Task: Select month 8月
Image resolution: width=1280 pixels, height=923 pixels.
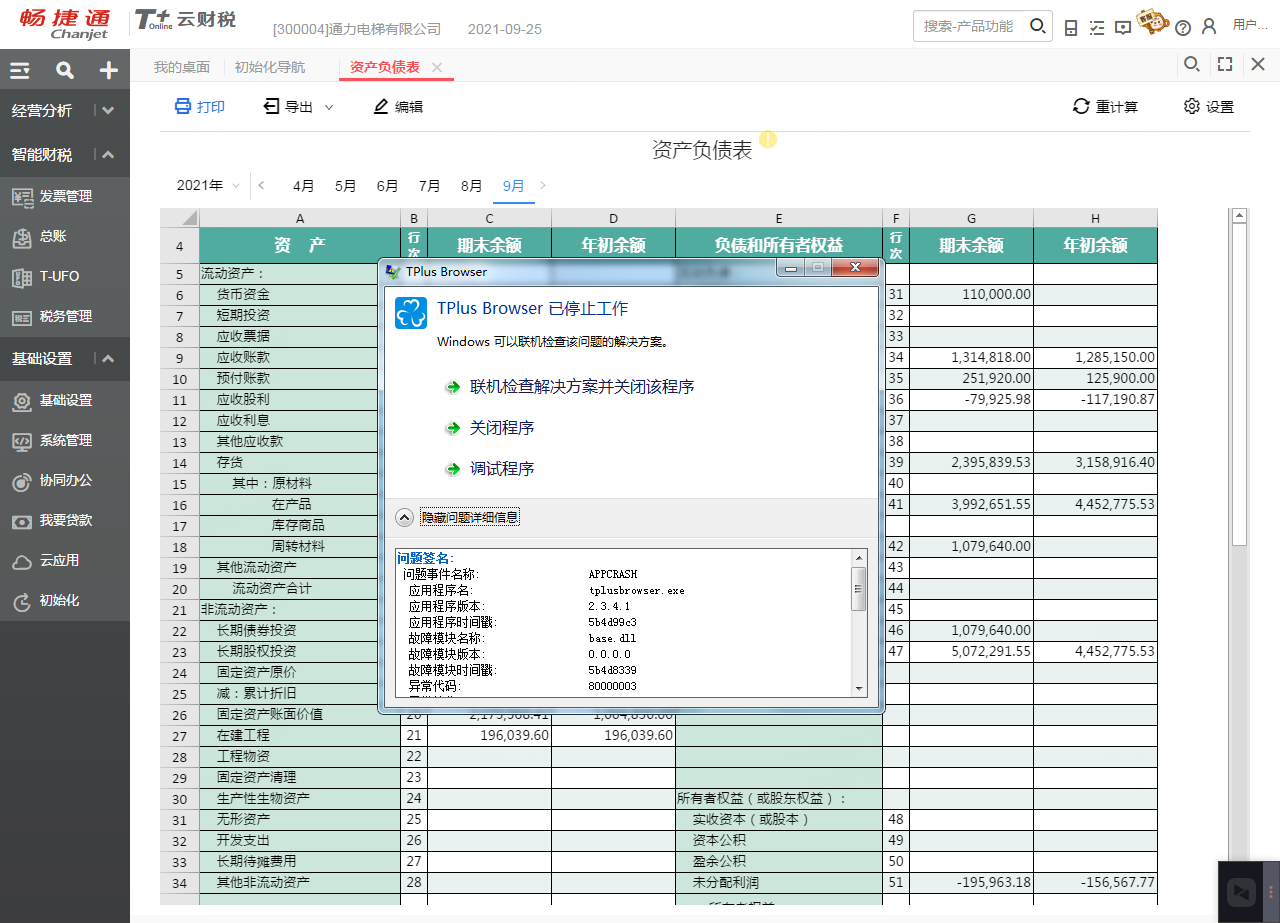Action: pyautogui.click(x=472, y=185)
